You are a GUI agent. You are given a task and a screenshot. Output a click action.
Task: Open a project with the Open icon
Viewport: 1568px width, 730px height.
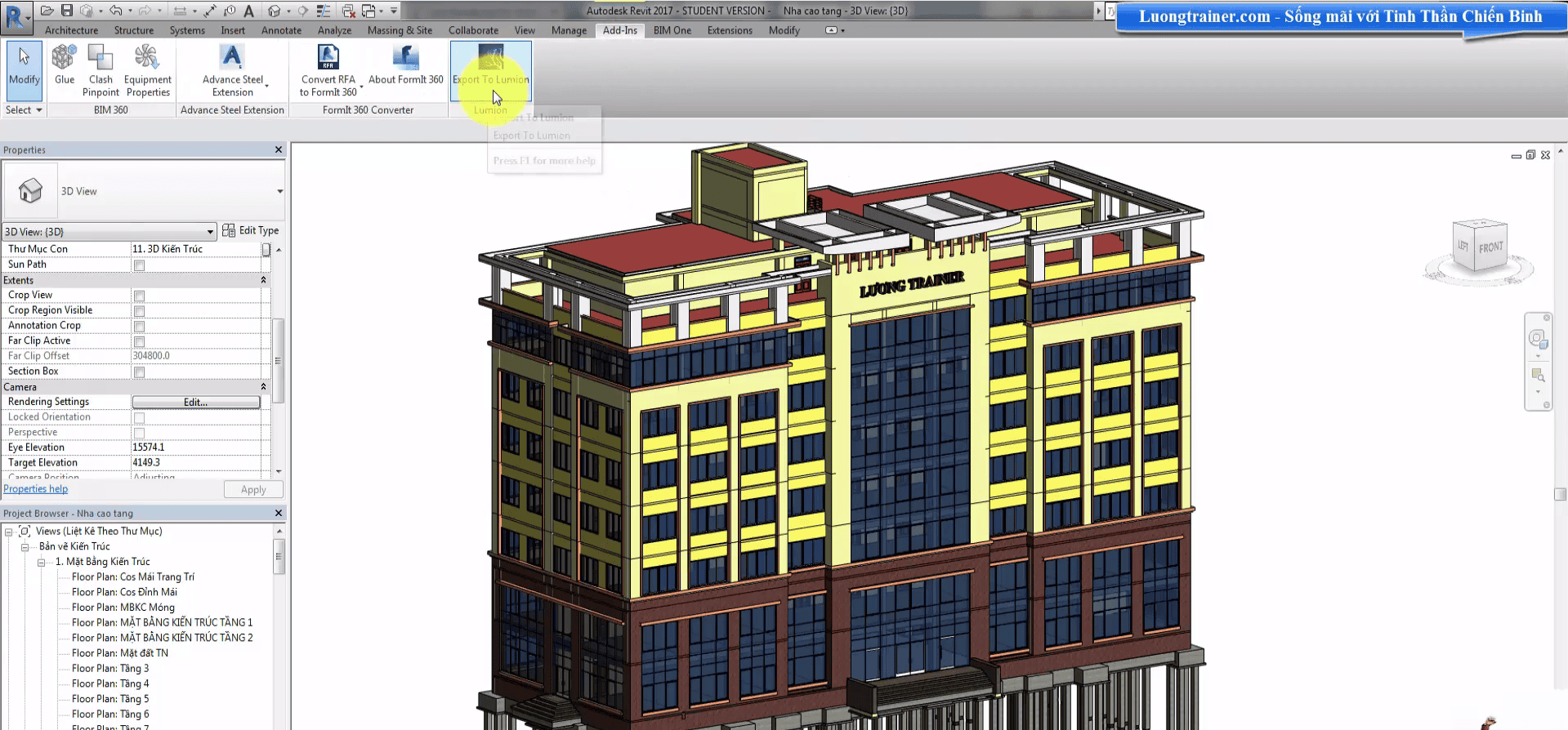47,11
